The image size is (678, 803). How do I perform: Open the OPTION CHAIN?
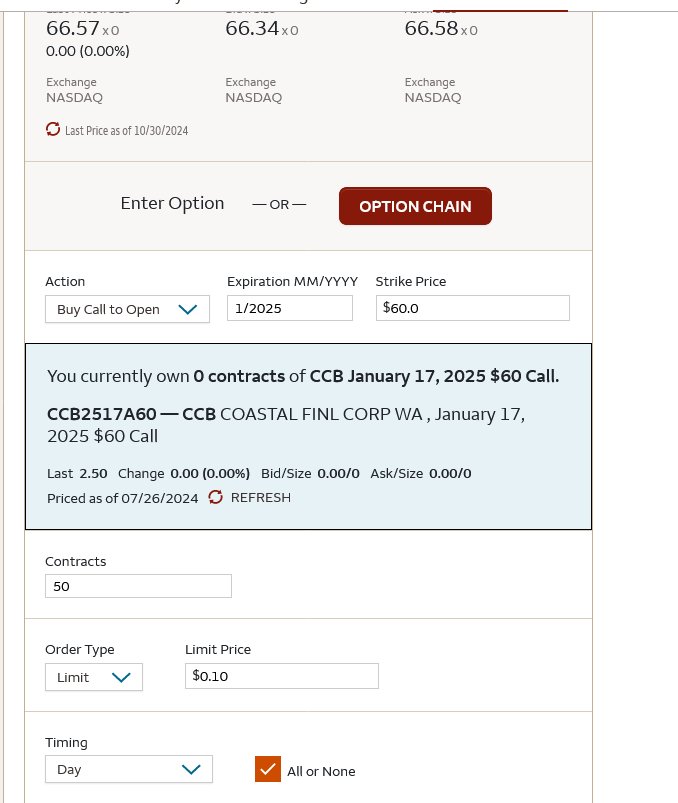415,206
